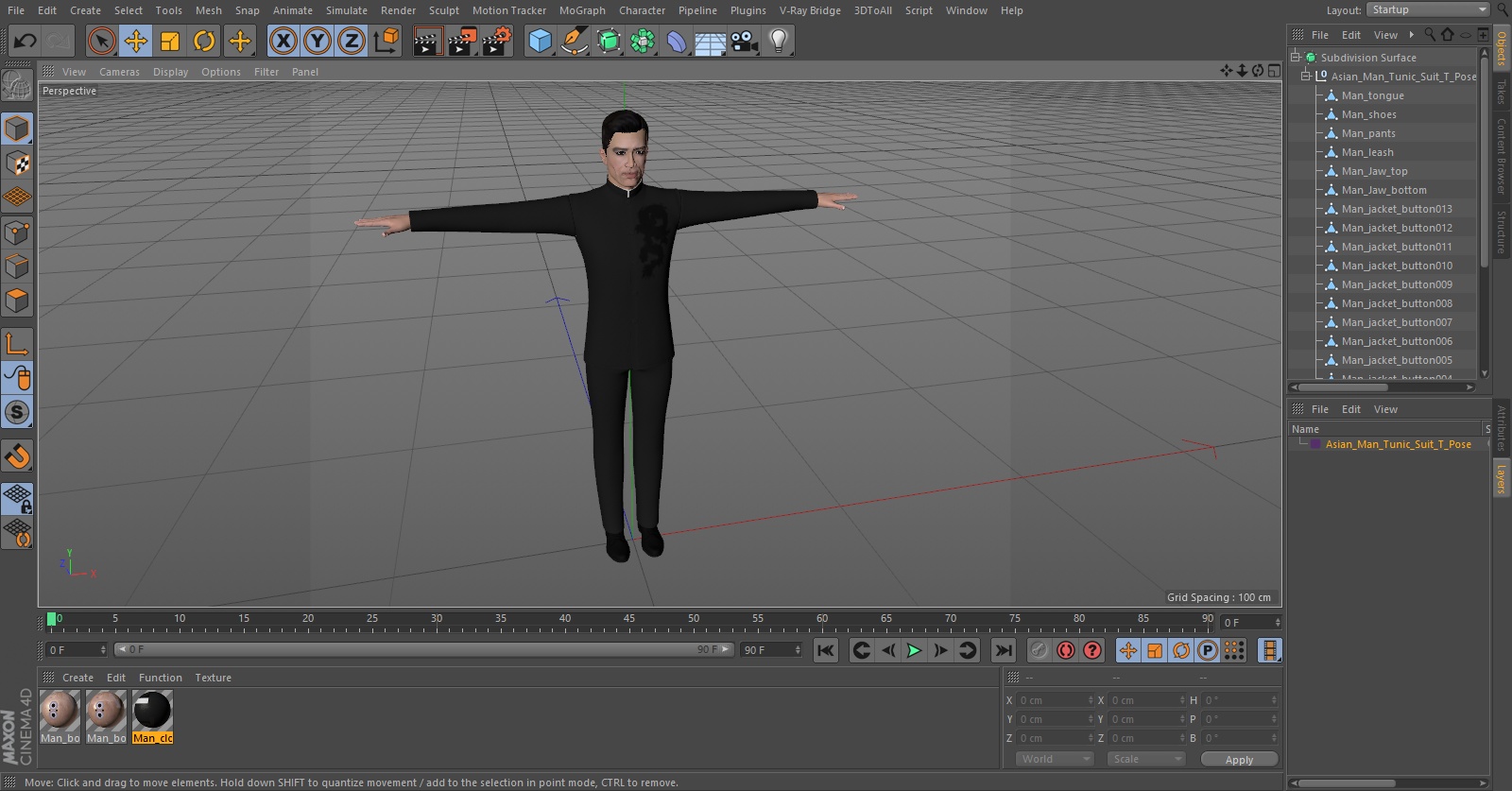Enable Axis mode
Viewport: 1512px width, 791px height.
point(17,343)
